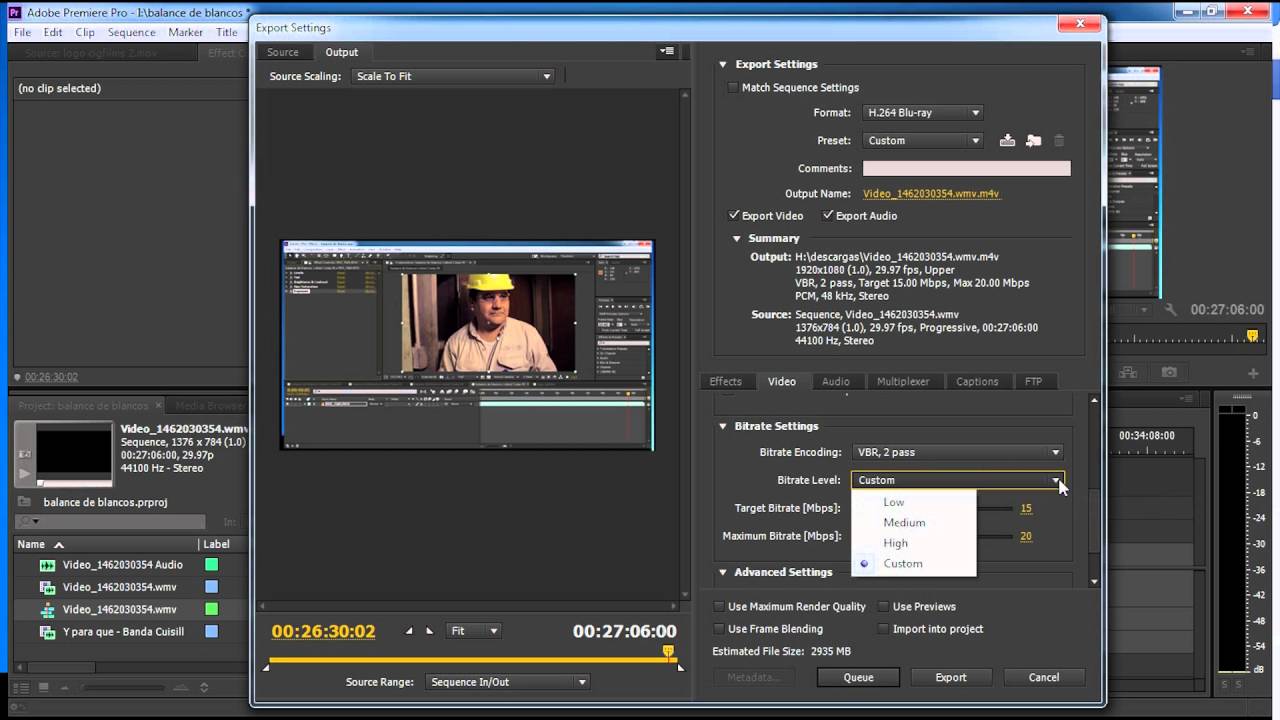Click the Output Name link Video_1462030354.wmv.m4v

point(931,195)
